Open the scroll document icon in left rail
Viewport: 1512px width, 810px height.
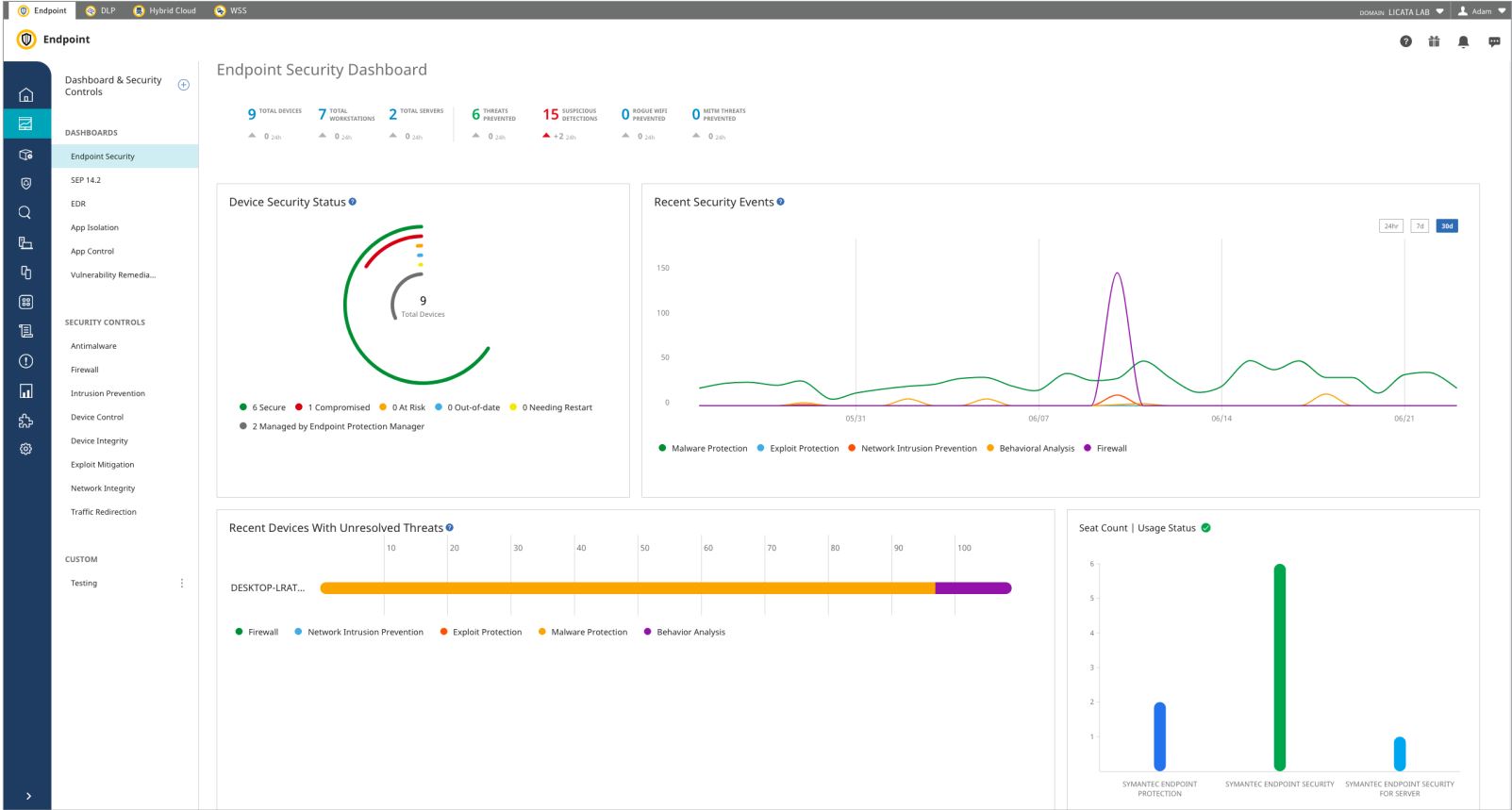point(25,331)
